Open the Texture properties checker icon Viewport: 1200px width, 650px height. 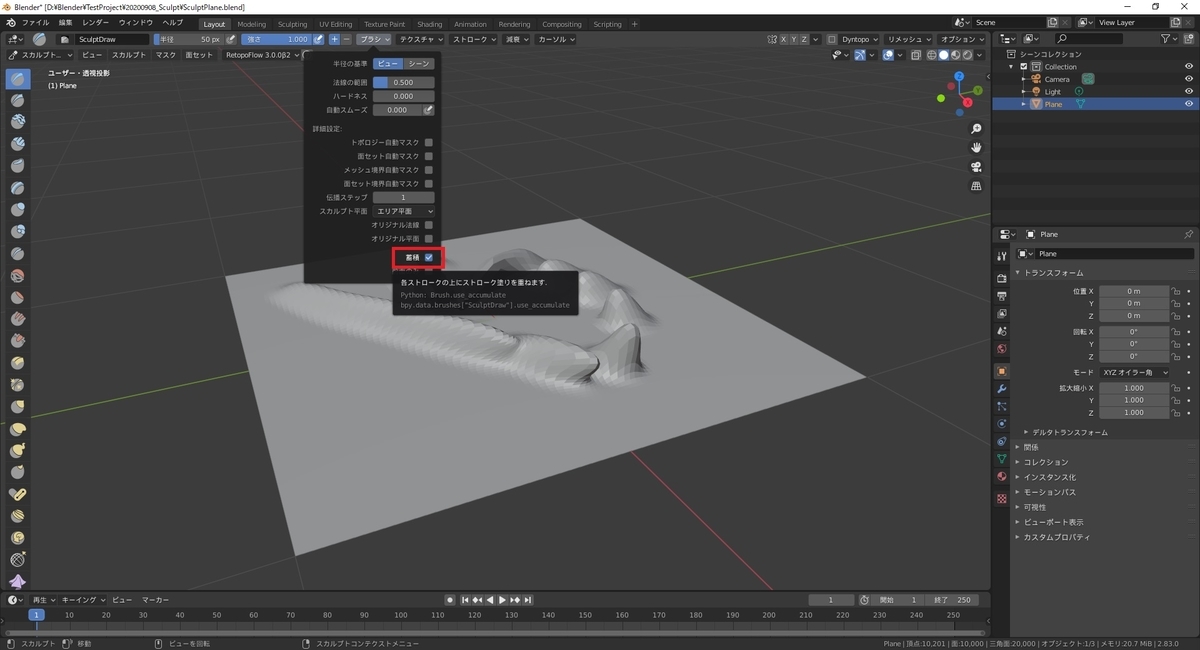tap(1001, 498)
